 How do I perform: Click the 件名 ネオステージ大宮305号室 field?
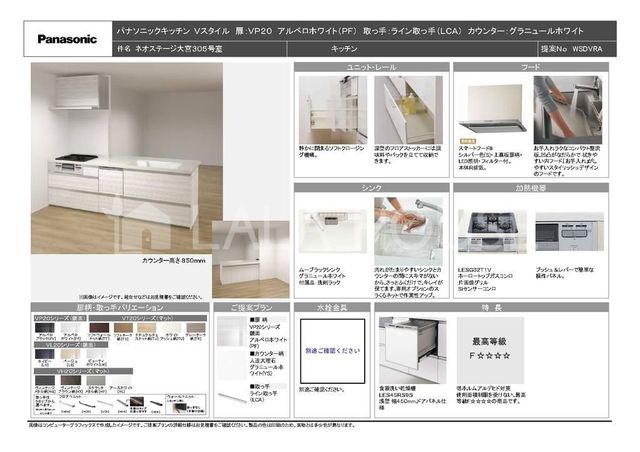click(200, 49)
